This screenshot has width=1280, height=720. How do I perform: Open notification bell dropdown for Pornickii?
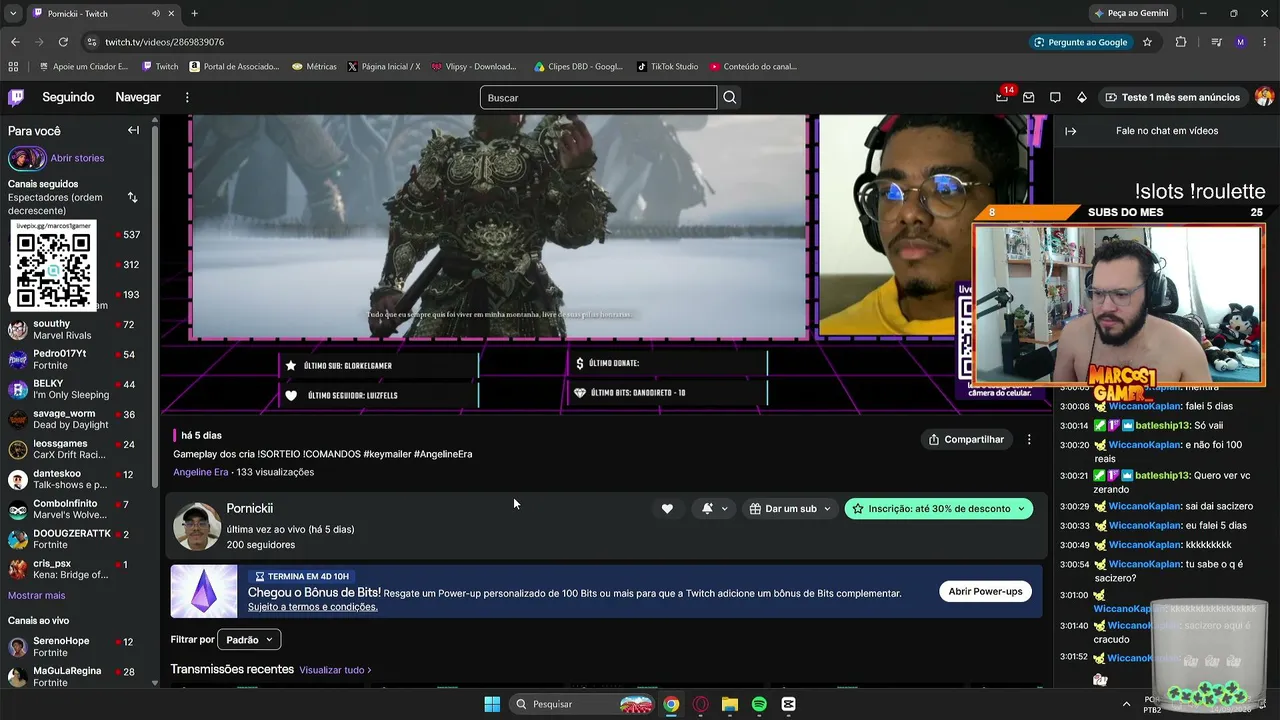714,509
